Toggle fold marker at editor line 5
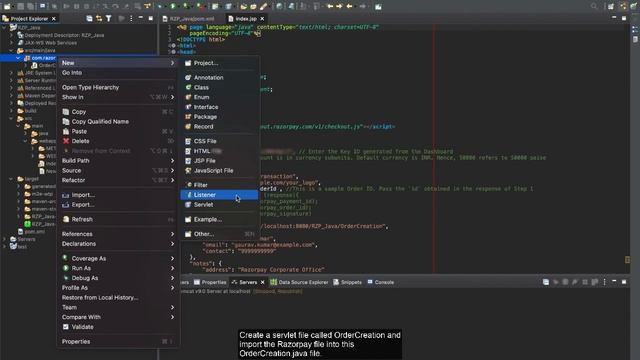Screen dimensions: 640x360 [173, 52]
